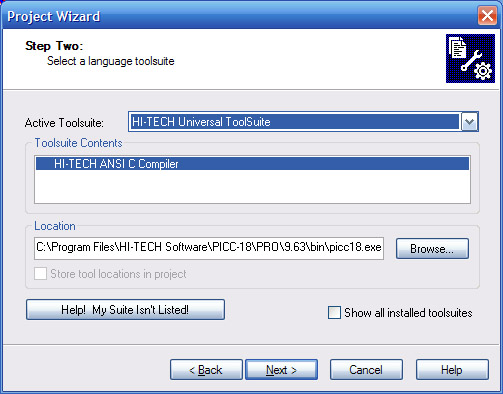The height and width of the screenshot is (394, 503).
Task: Select HI-TECH ANSI C Compiler entry
Action: (252, 164)
